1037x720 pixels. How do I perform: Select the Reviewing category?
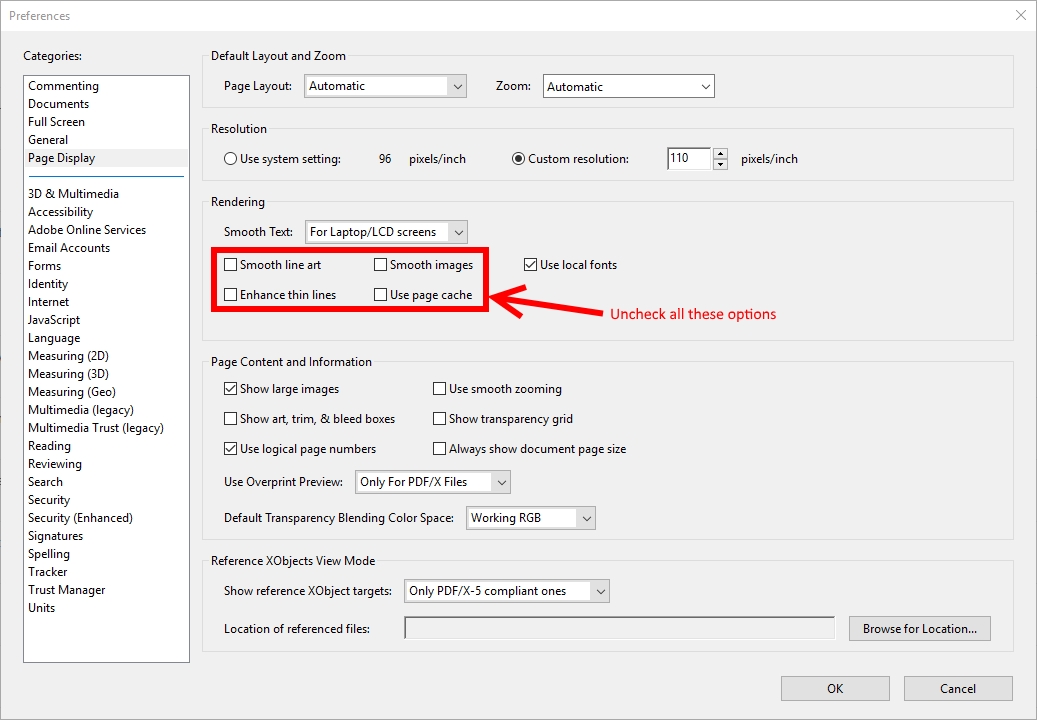[x=55, y=464]
